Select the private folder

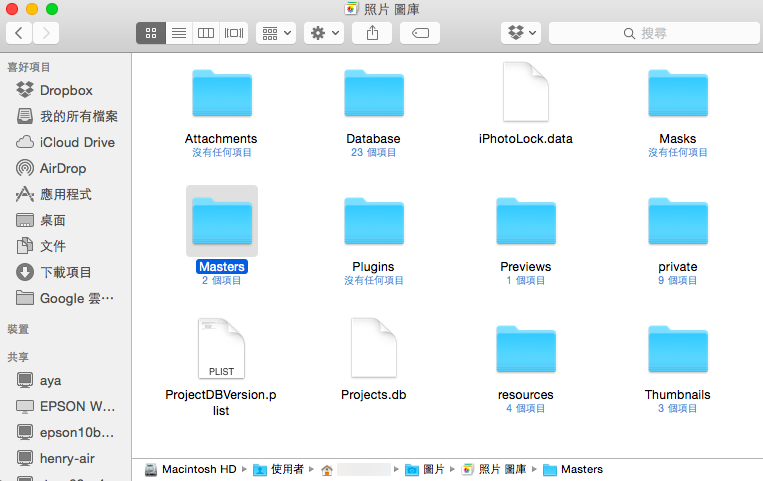pyautogui.click(x=678, y=221)
